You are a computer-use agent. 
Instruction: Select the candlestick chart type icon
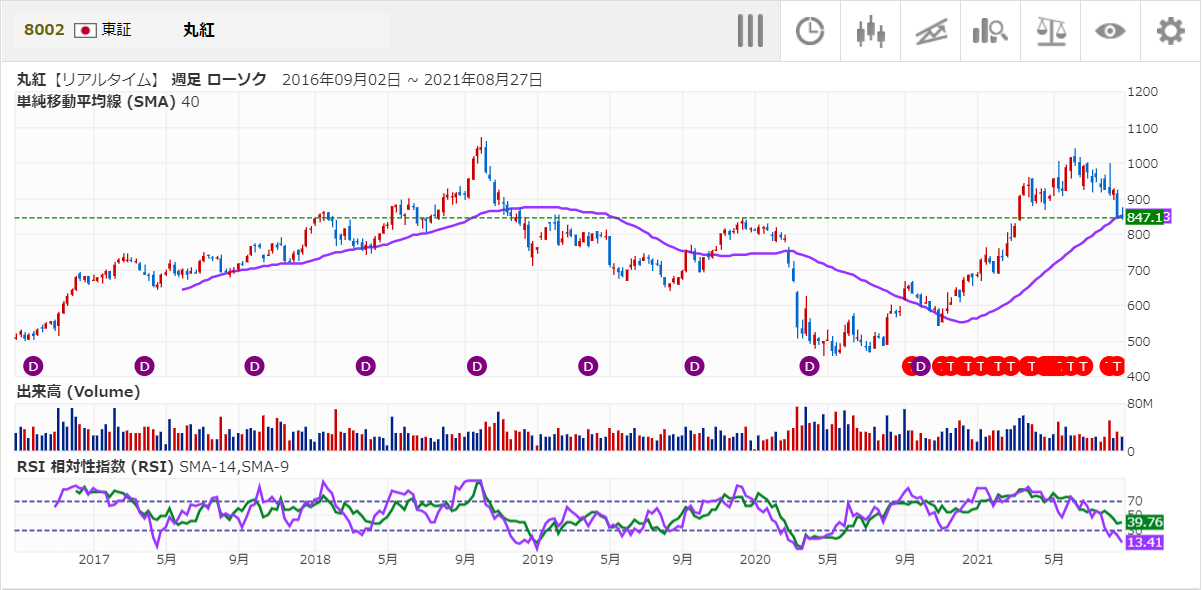coord(870,31)
